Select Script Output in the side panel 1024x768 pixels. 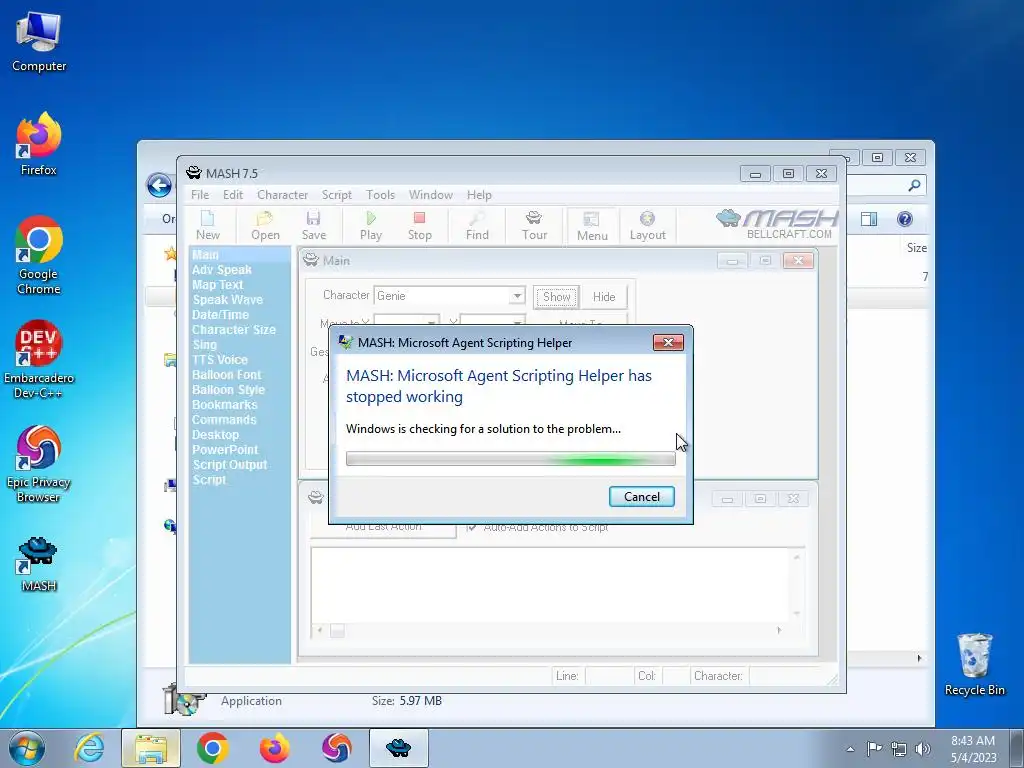(x=230, y=465)
